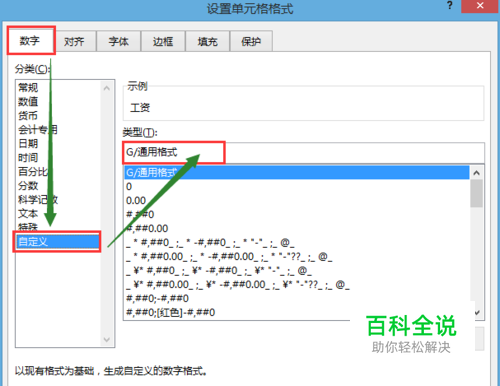This screenshot has height=386, width=500.
Task: Click the help question mark icon
Action: 450,6
